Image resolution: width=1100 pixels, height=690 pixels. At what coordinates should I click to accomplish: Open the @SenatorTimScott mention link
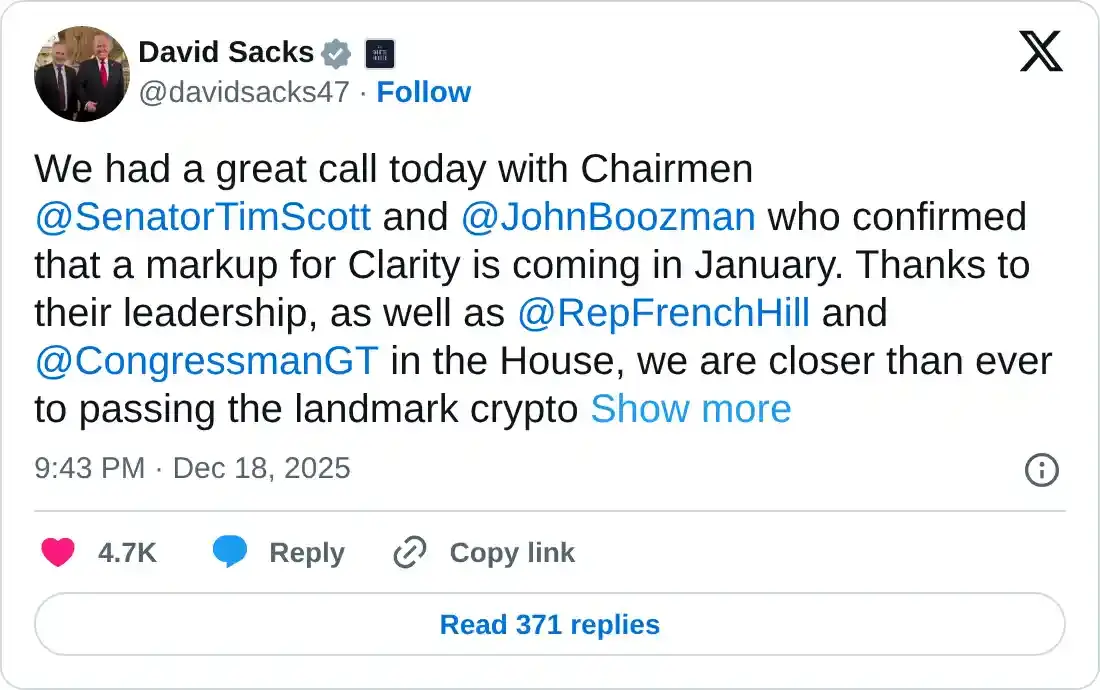[x=201, y=217]
